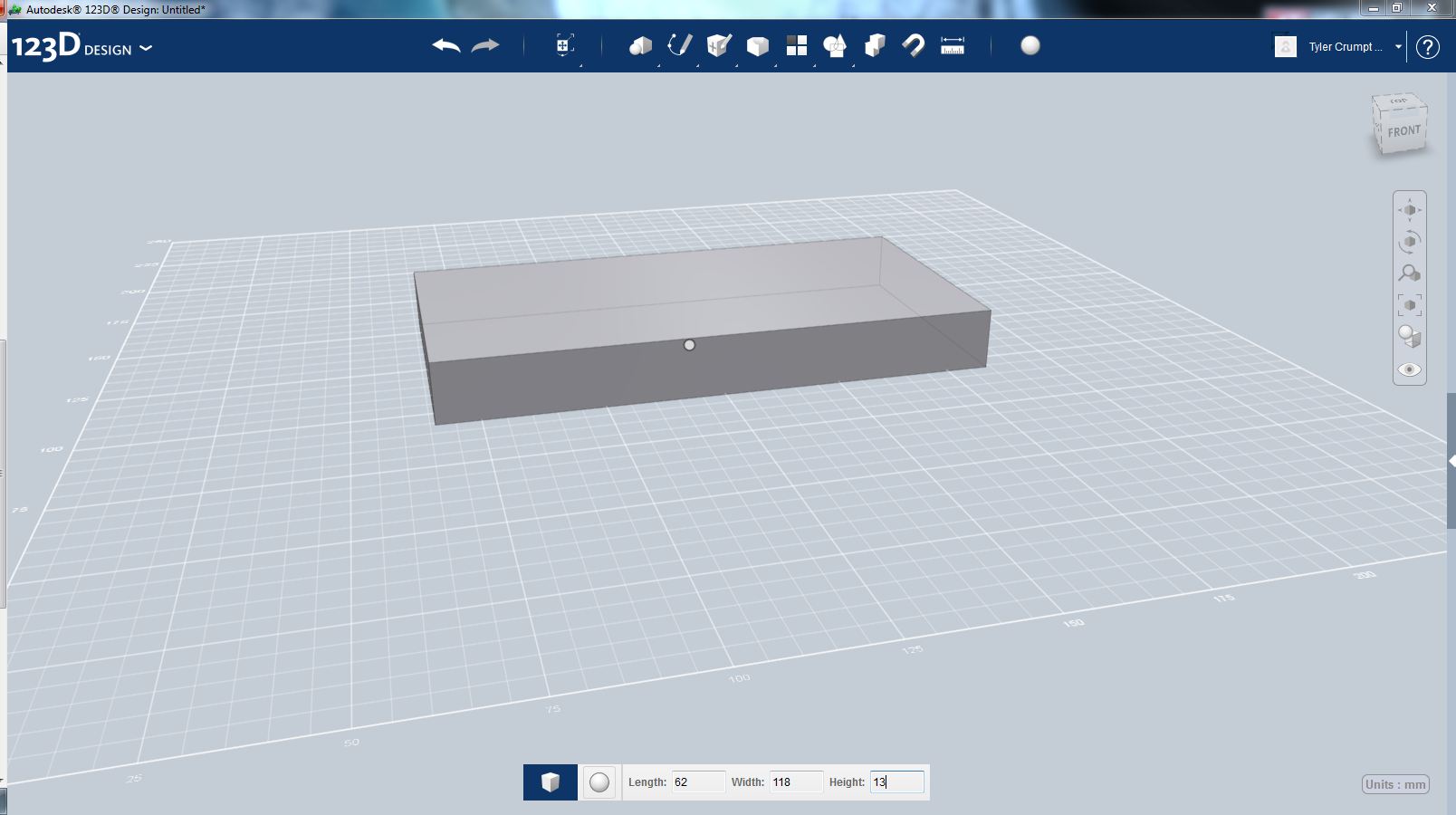The width and height of the screenshot is (1456, 815).
Task: Open the Grouping tool menu
Action: [x=835, y=45]
